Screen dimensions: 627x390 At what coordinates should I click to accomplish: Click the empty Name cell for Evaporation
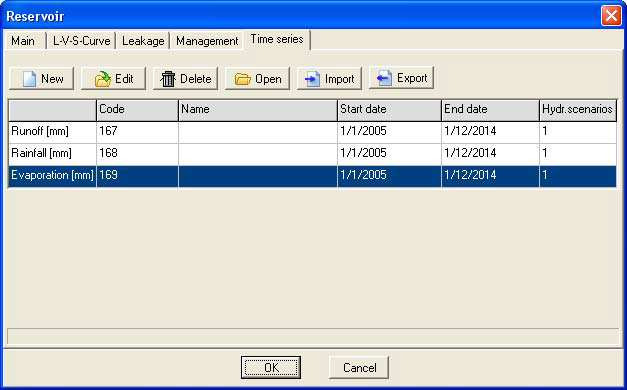pos(258,176)
